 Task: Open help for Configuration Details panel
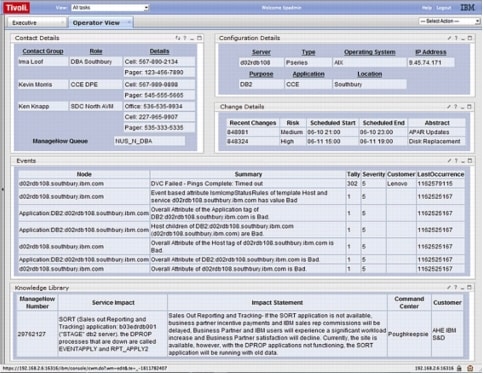456,38
